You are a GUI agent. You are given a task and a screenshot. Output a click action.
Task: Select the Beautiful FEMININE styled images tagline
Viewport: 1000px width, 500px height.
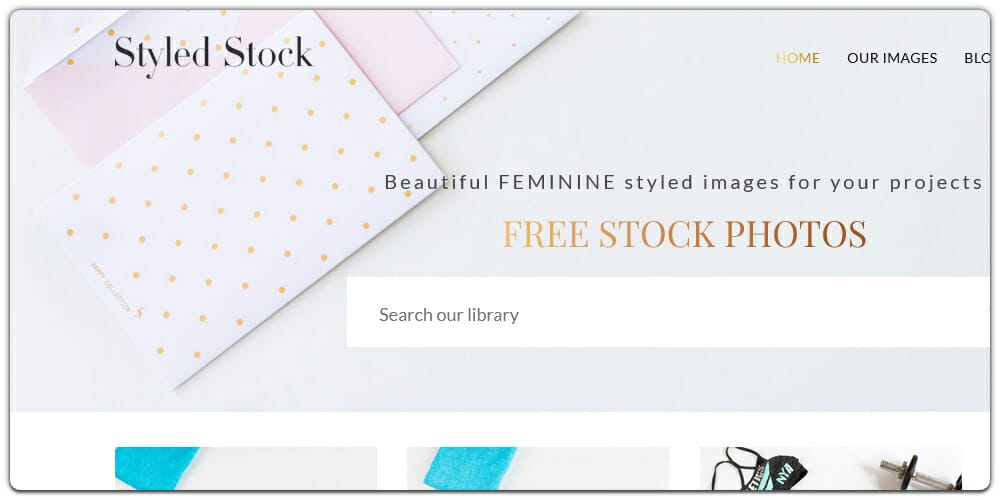pyautogui.click(x=684, y=182)
